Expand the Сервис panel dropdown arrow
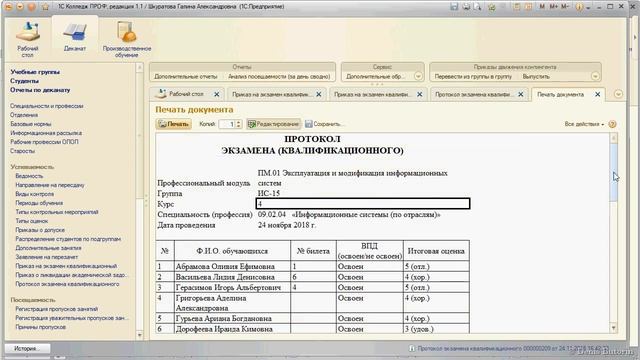 418,76
